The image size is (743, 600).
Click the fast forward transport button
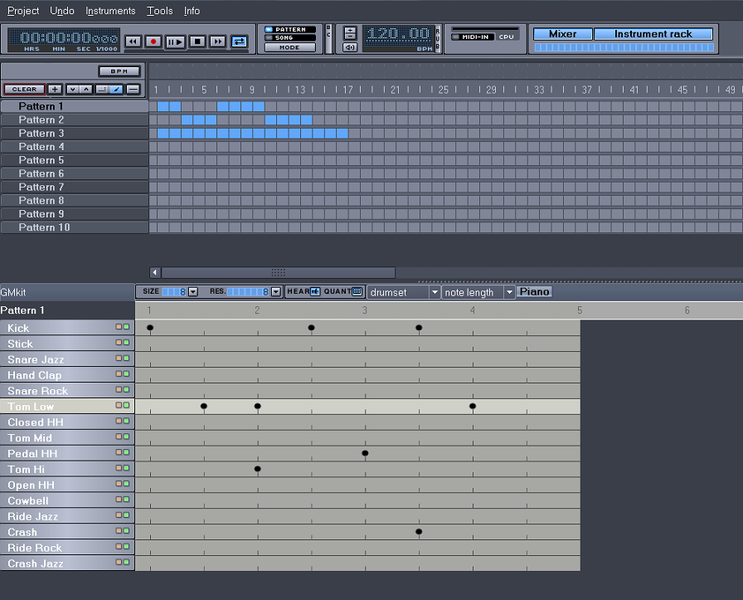217,42
